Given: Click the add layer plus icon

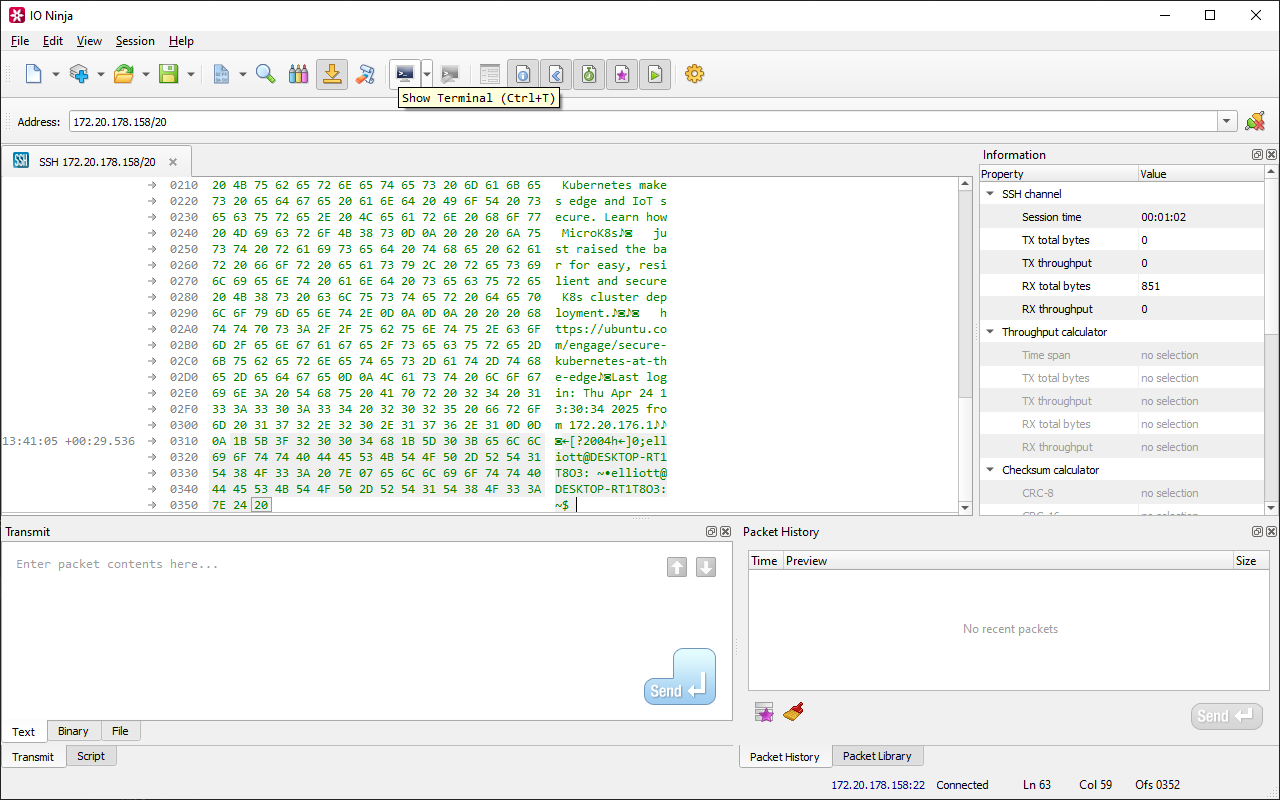Looking at the screenshot, I should (x=79, y=74).
